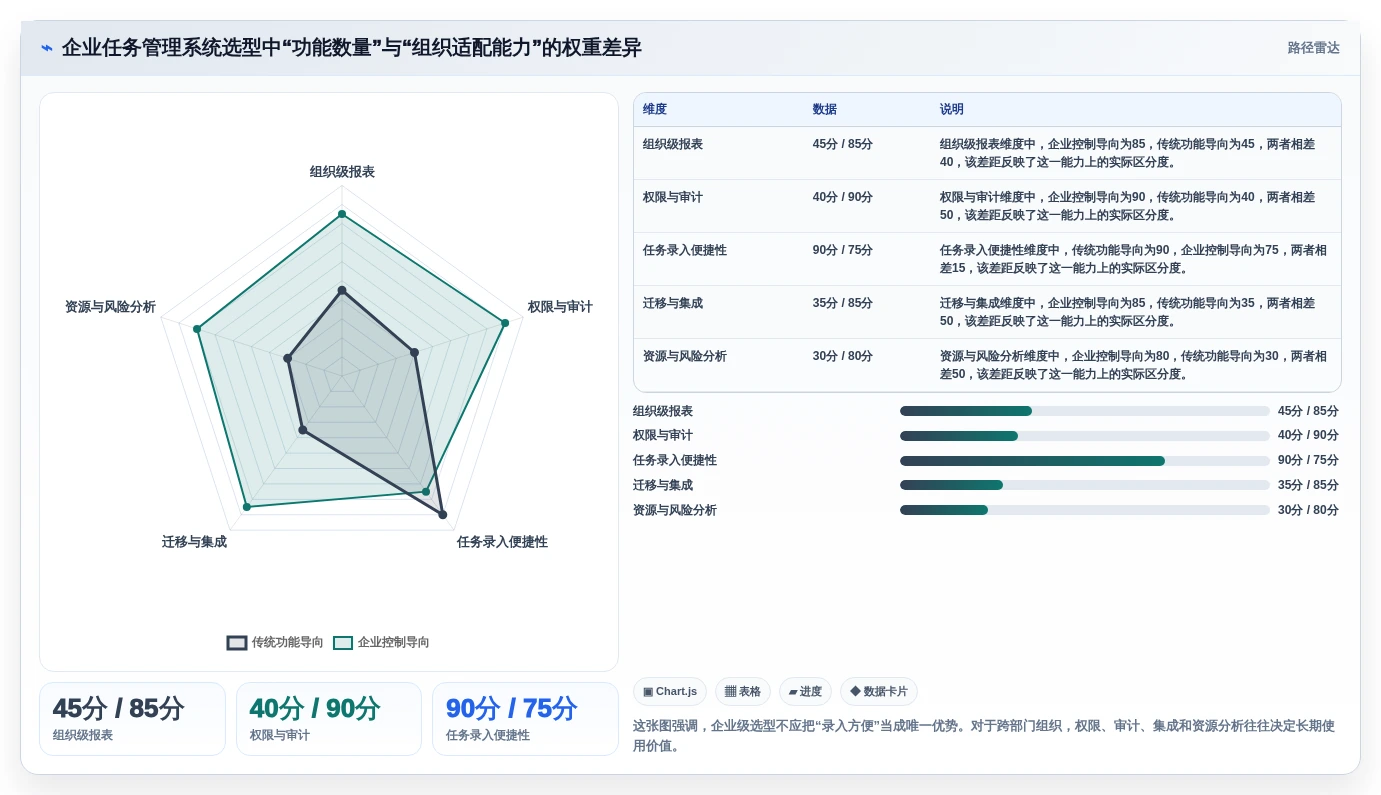Open the 45分 / 85分 组织级报表 data card

tap(132, 719)
